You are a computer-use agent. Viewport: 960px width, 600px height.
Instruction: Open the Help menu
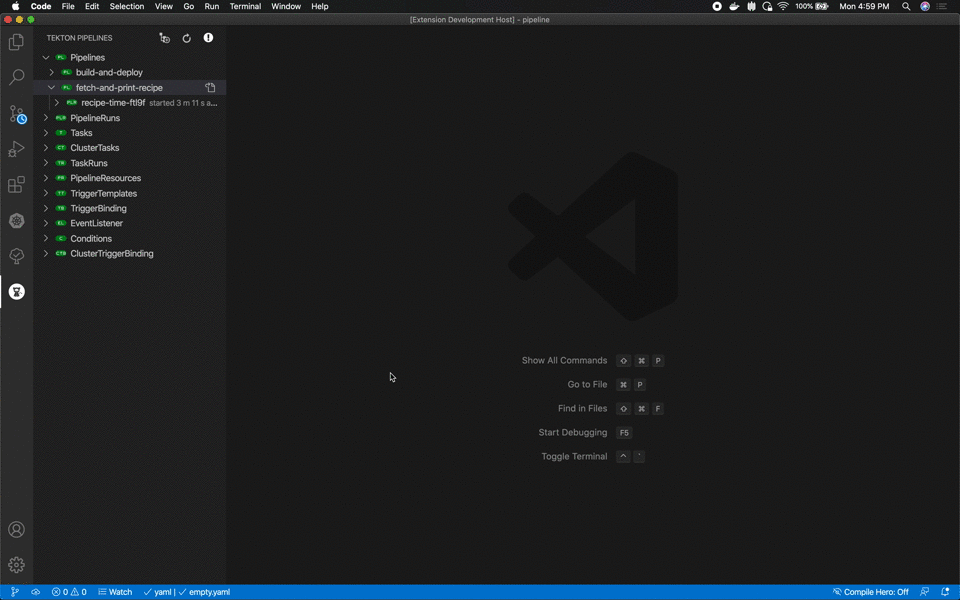320,6
